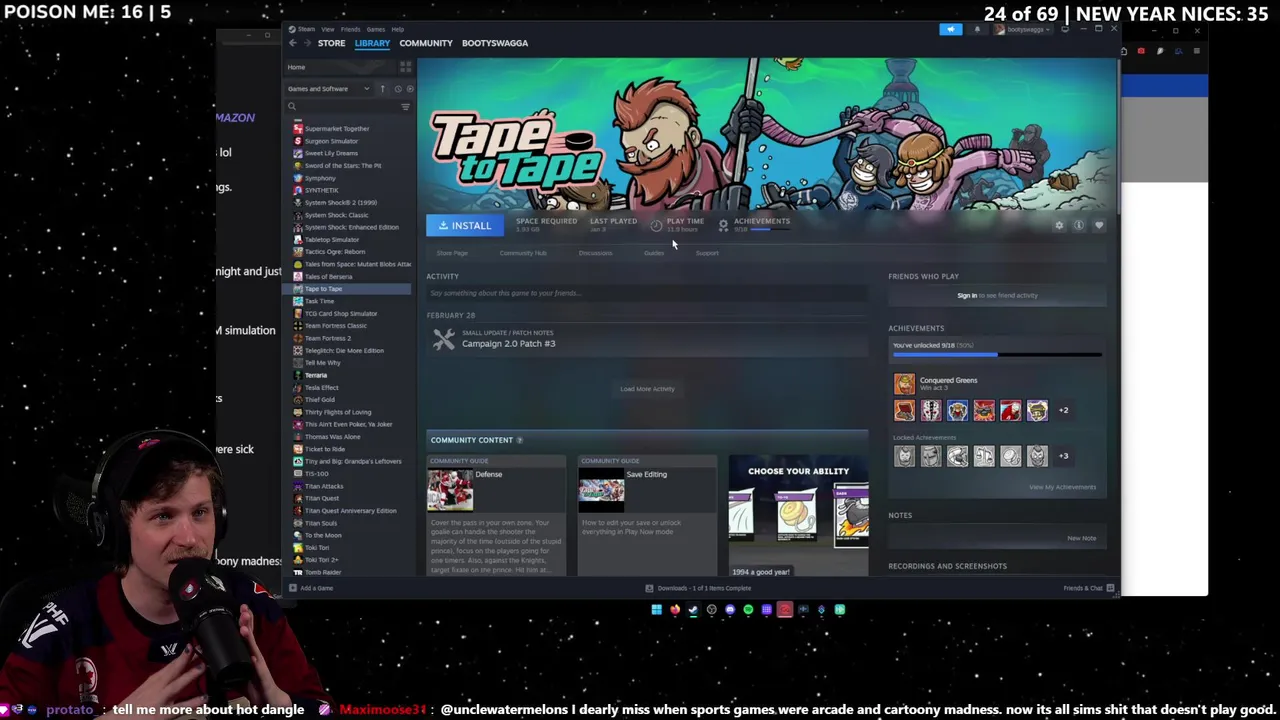The width and height of the screenshot is (1280, 720).
Task: Open the BOOTYSWAGGA profile tab
Action: click(495, 43)
